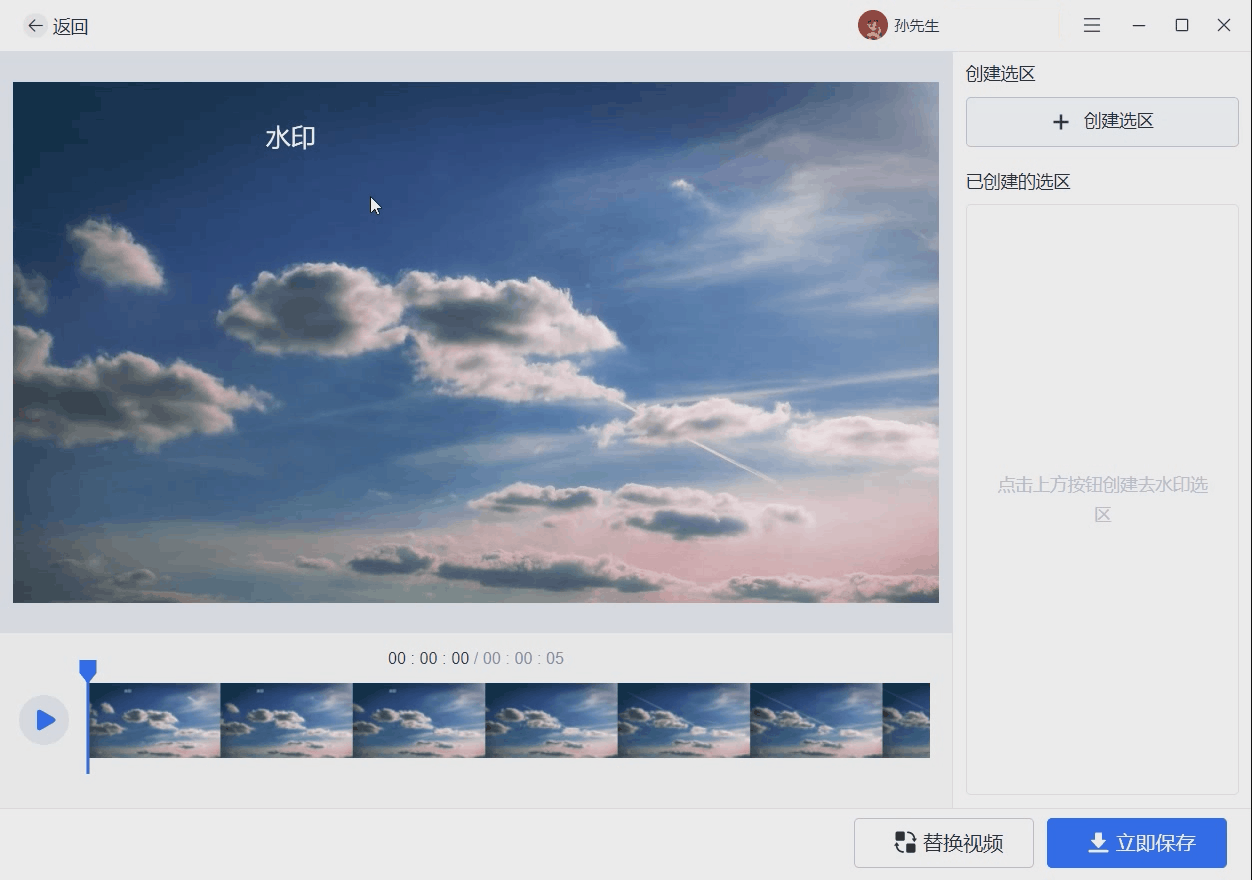Play the video preview
The image size is (1252, 880).
click(x=44, y=720)
